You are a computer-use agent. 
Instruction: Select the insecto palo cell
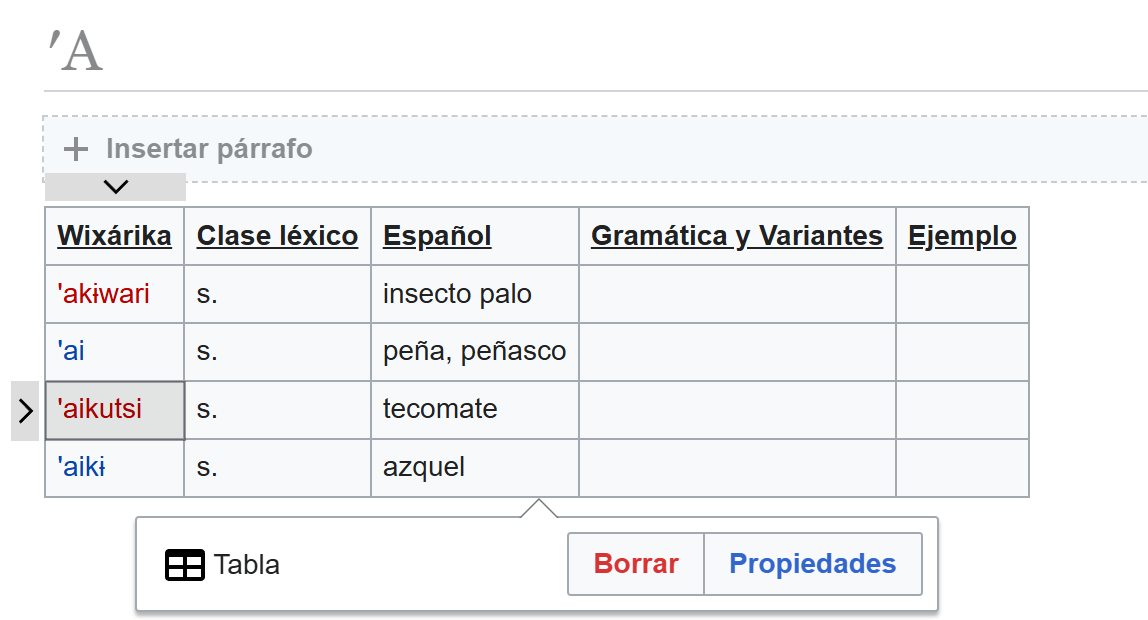[457, 294]
